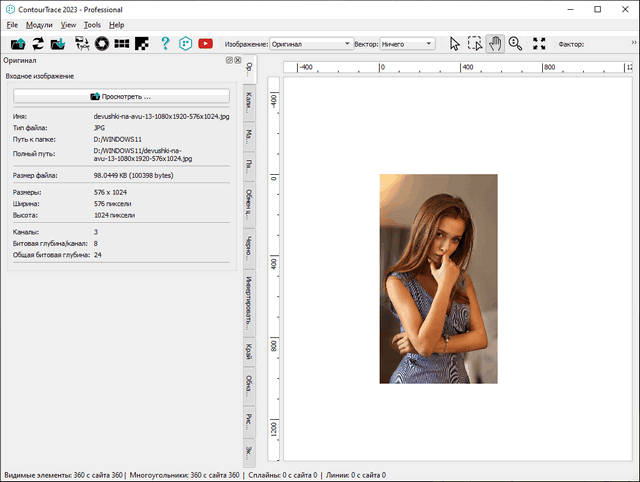Select the arrow pointer tool
The width and height of the screenshot is (640, 482).
coord(455,44)
